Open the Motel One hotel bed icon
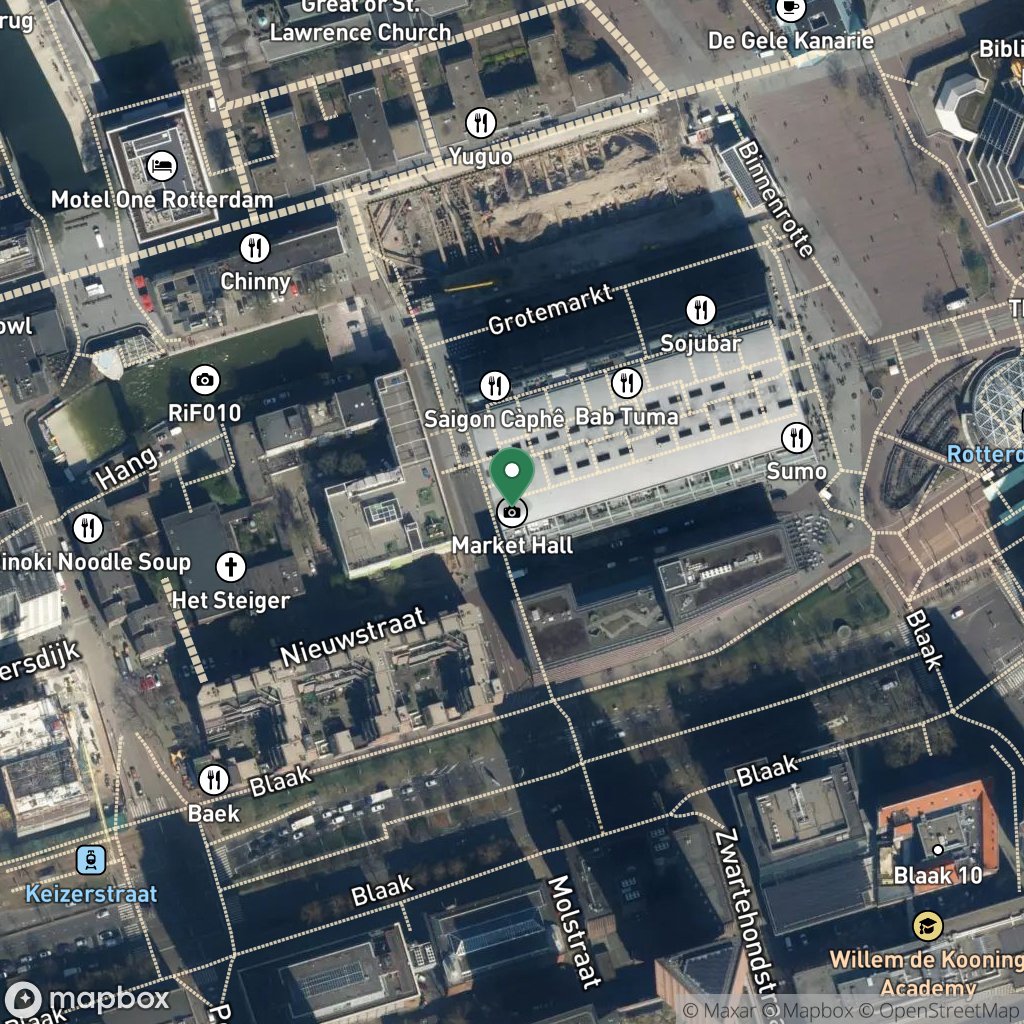 tap(161, 166)
